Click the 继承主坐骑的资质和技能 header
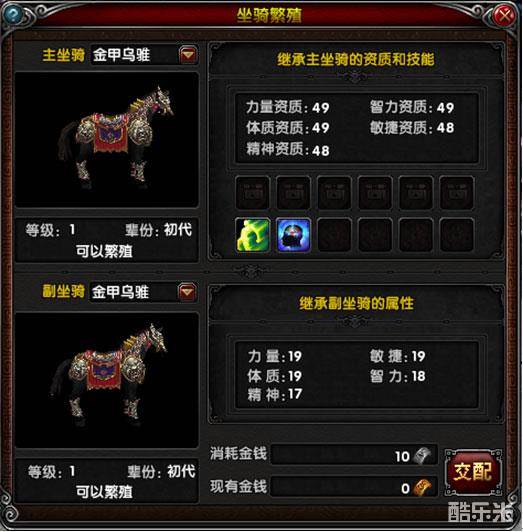Screen dimensions: 523x532 [x=356, y=59]
